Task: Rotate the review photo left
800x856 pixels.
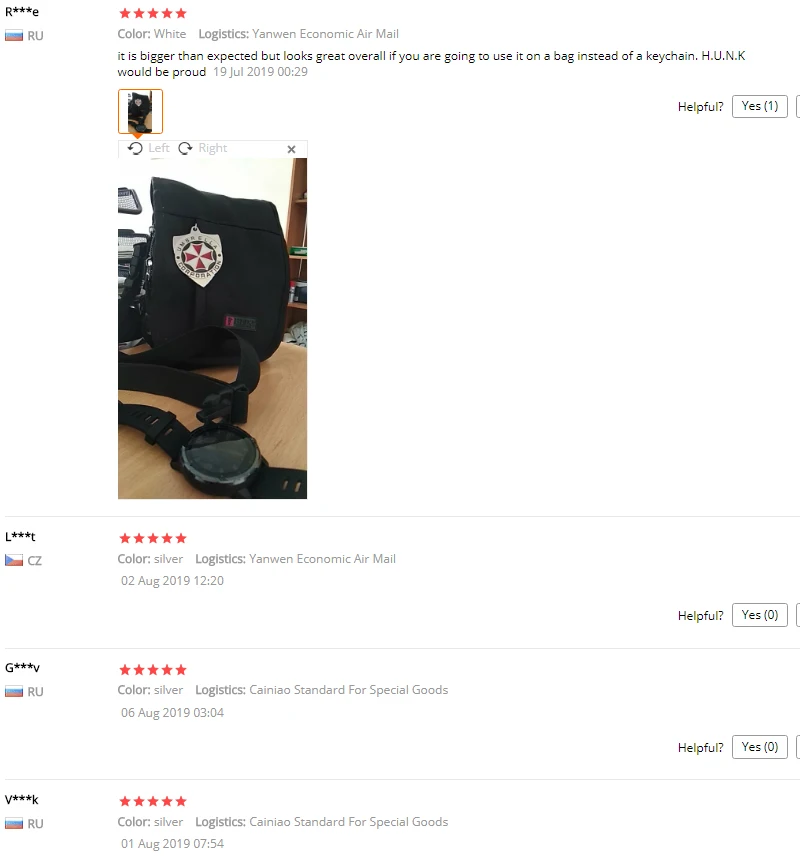Action: [149, 148]
